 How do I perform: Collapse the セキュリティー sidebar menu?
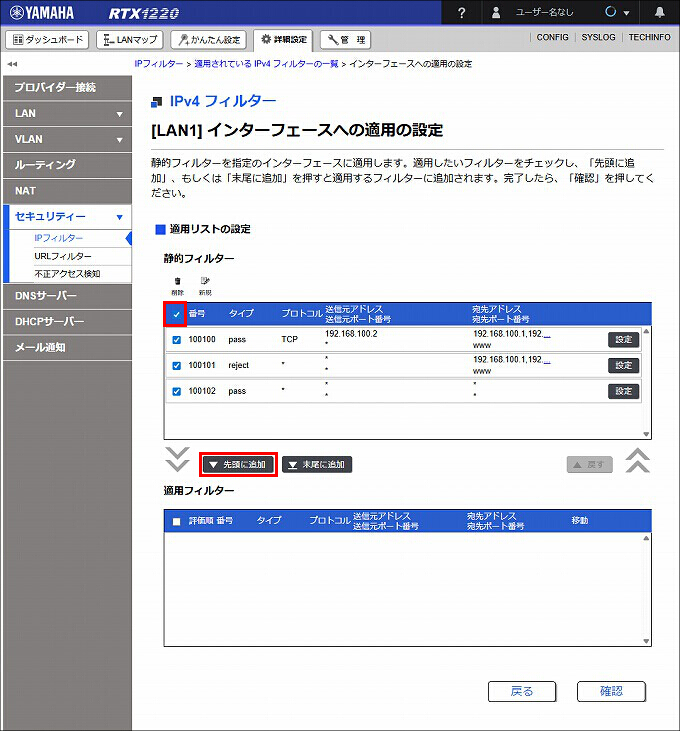click(67, 217)
